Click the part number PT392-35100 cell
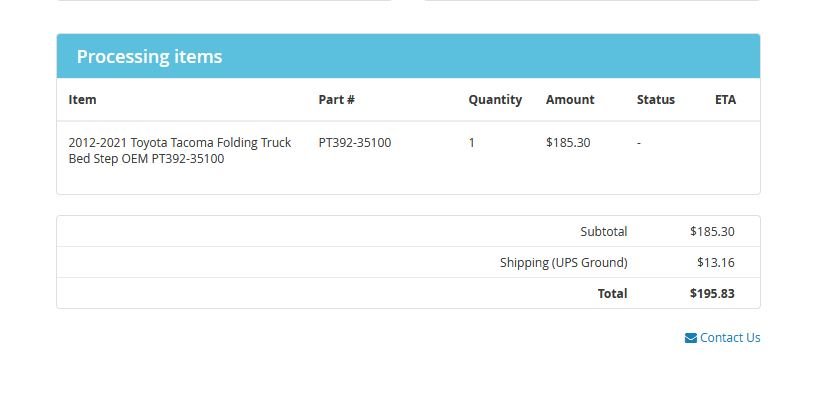Screen dimensions: 833x405 click(x=355, y=142)
